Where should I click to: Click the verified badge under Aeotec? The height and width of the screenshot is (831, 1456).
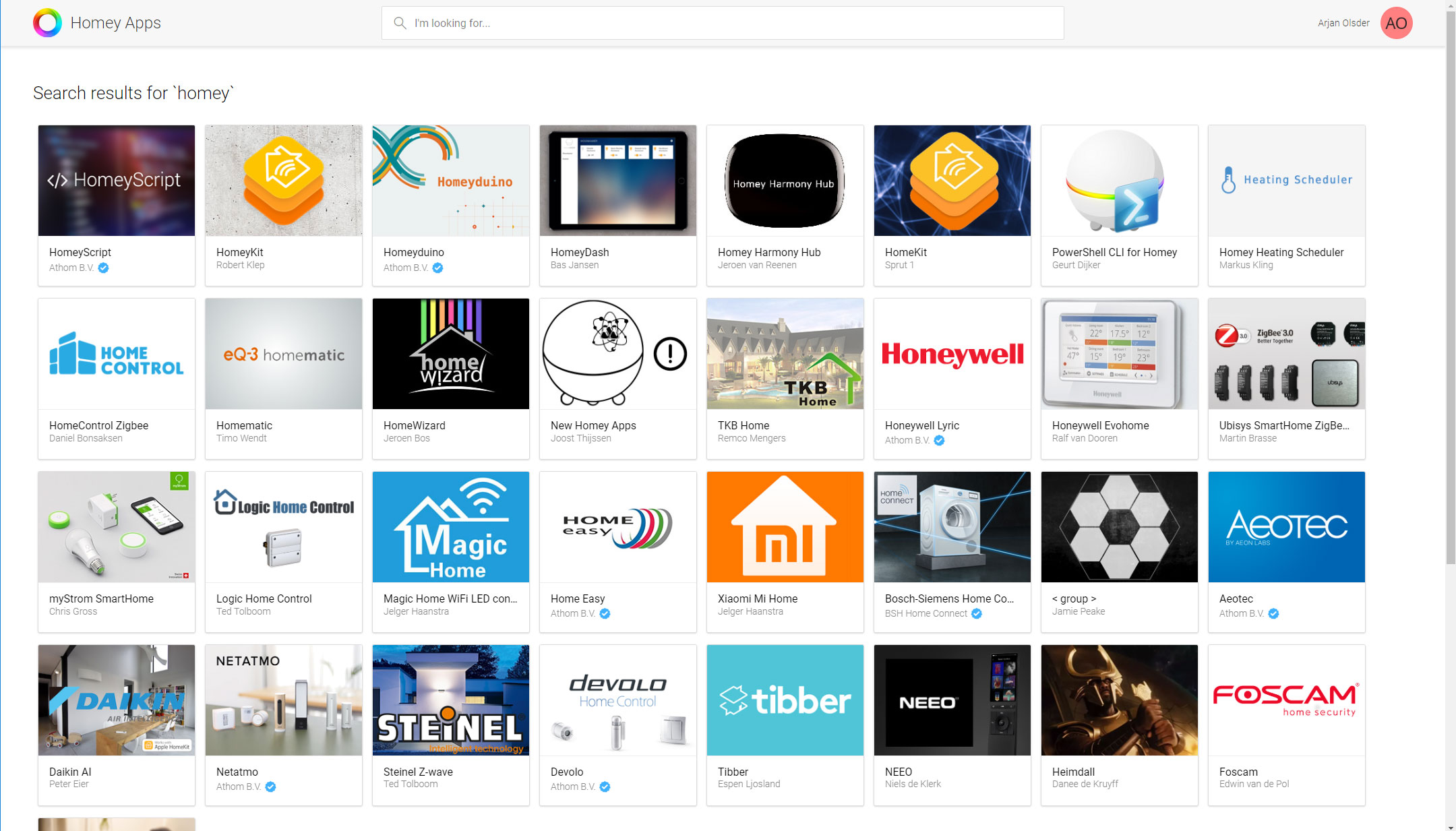(1273, 613)
